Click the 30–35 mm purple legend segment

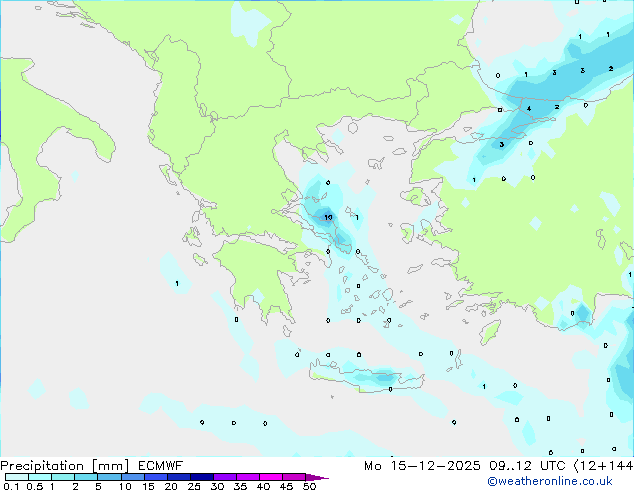click(225, 477)
